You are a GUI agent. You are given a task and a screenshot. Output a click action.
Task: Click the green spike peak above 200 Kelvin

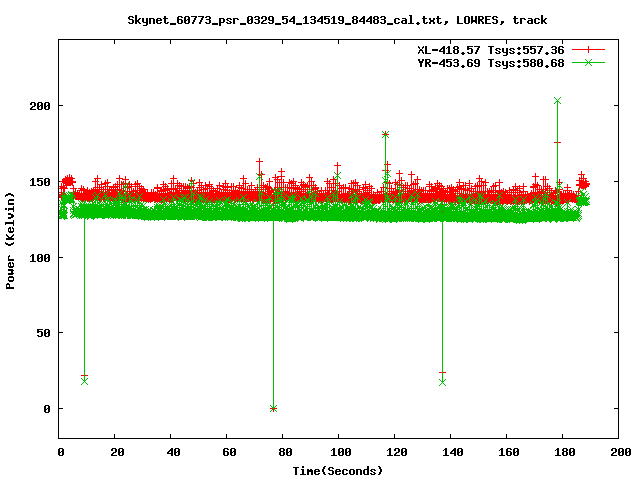pos(558,100)
